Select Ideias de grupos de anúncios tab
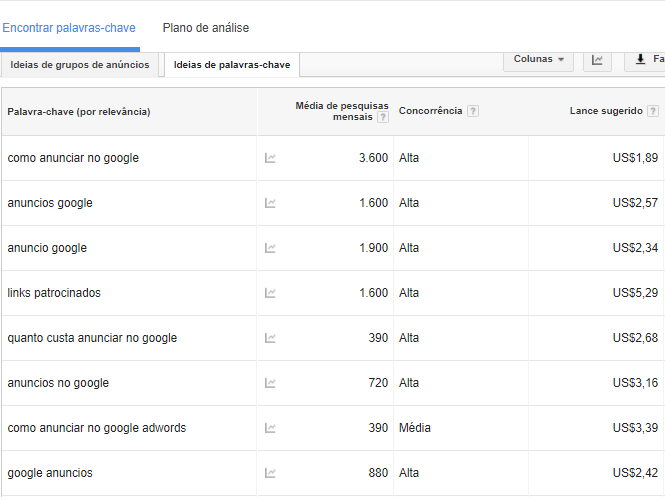665x497 pixels. (80, 65)
